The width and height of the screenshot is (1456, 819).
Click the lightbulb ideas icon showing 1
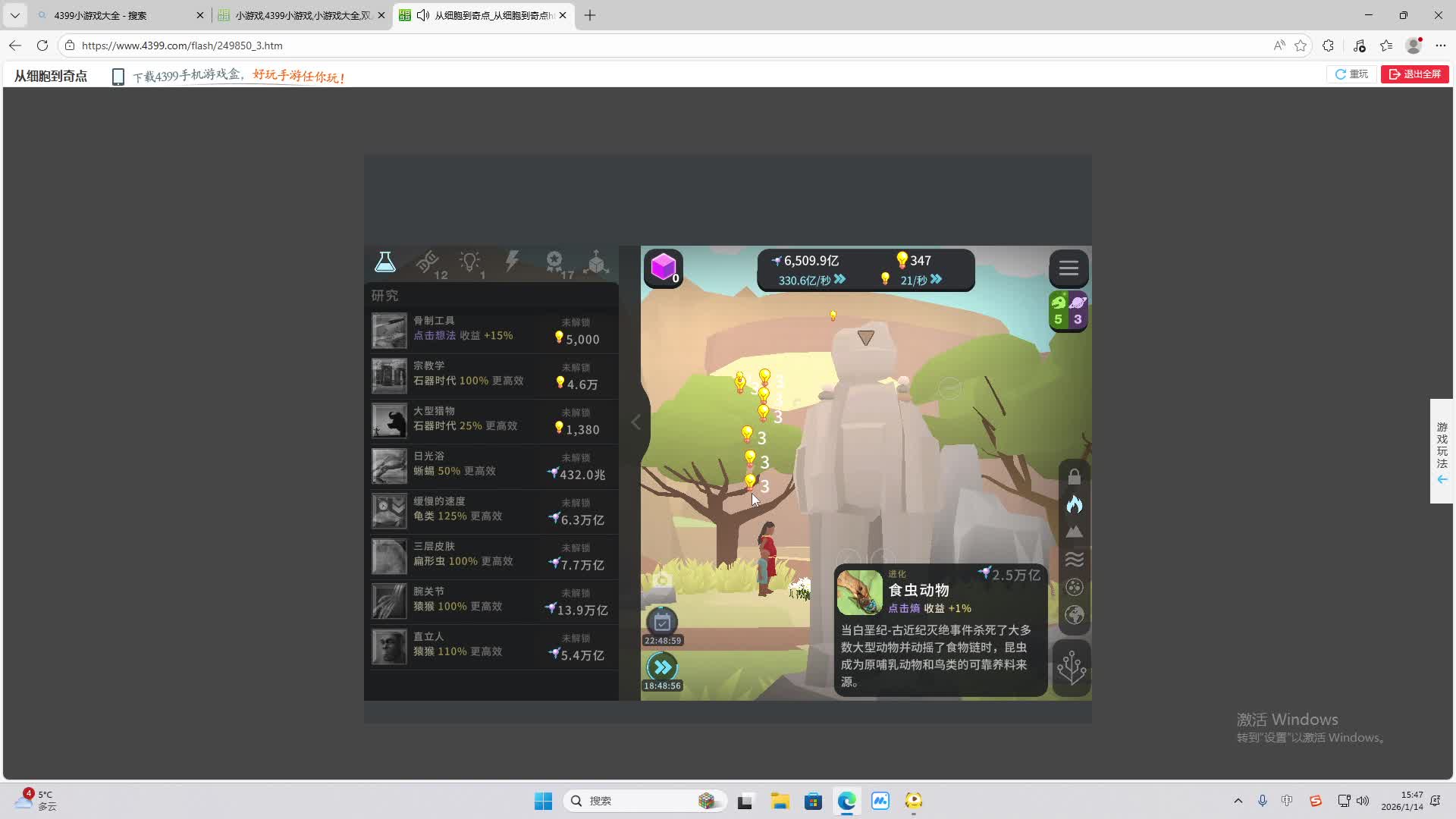click(471, 262)
